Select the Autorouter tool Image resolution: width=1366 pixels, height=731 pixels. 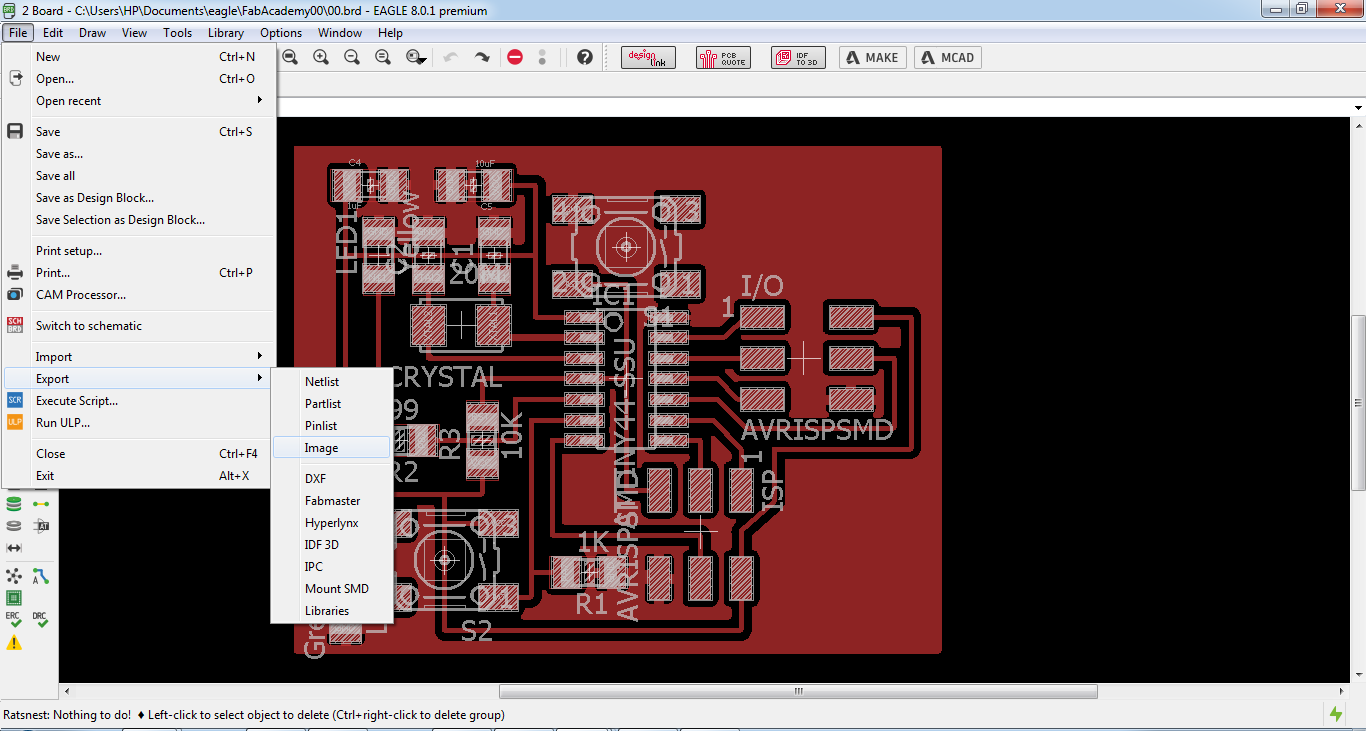point(41,576)
